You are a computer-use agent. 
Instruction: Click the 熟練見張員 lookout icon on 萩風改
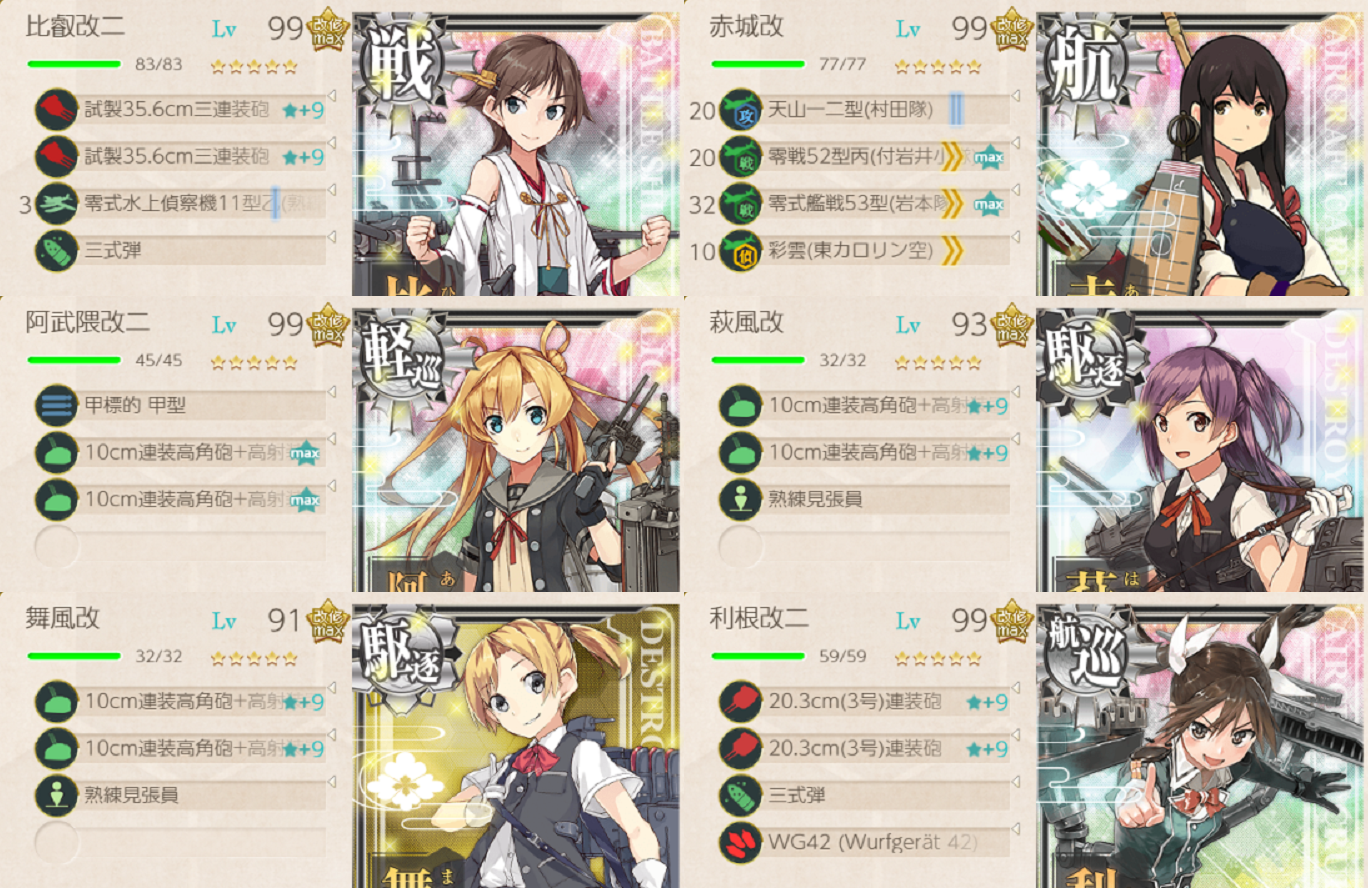pos(740,499)
